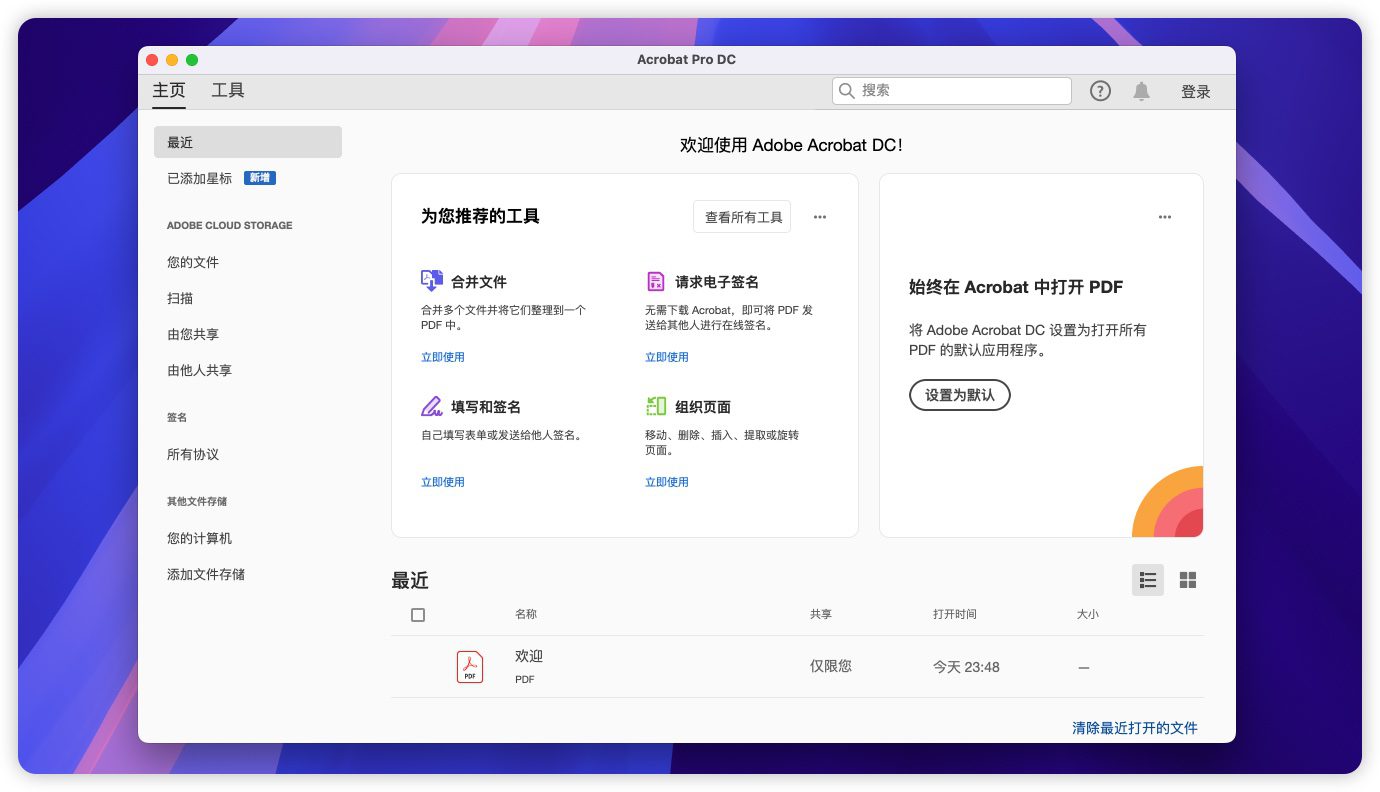Select the 欢迎 file name in recent list

click(x=529, y=656)
